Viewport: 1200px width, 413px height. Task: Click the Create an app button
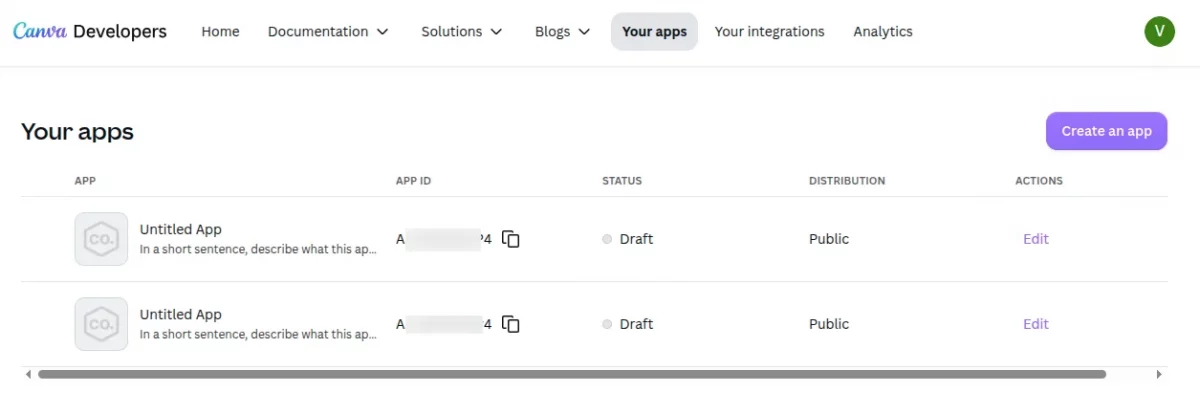tap(1107, 131)
